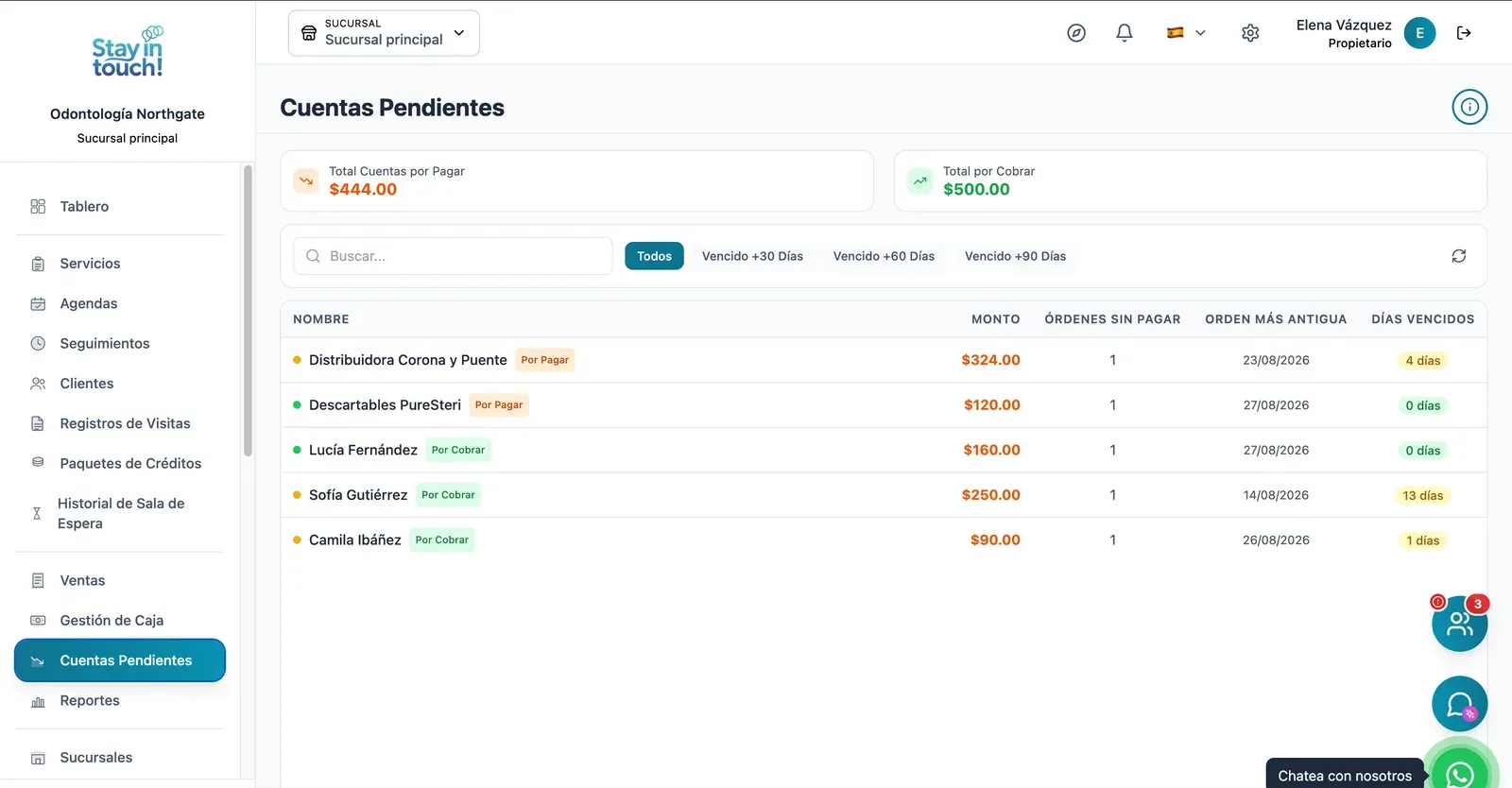1512x788 pixels.
Task: Click the sidebar vertical scrollbar
Action: click(x=248, y=312)
